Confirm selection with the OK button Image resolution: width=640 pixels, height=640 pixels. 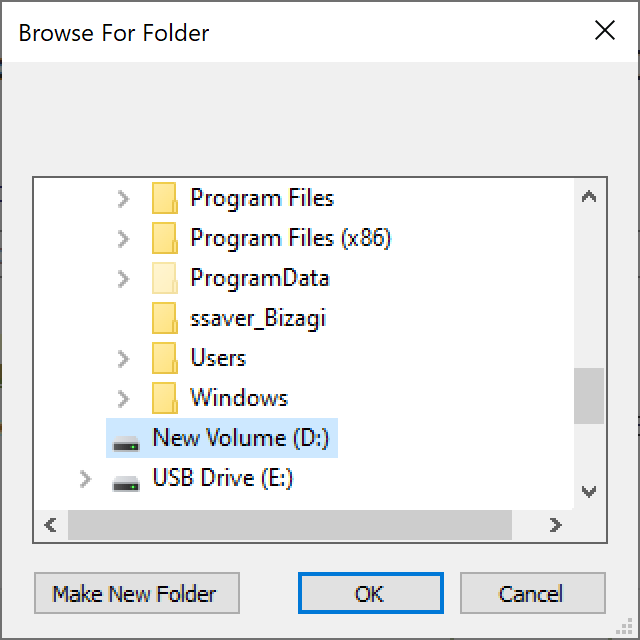point(371,593)
